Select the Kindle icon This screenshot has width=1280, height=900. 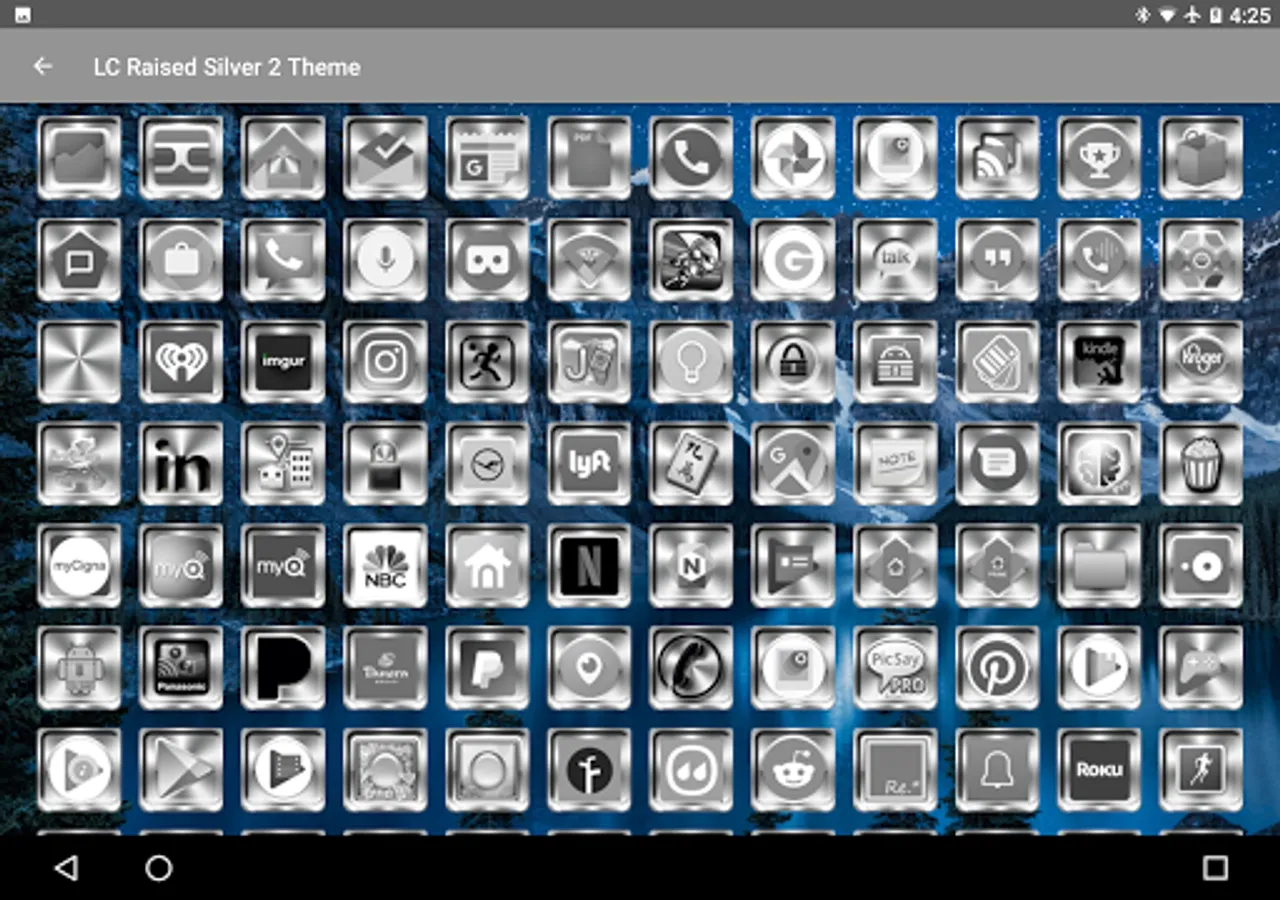click(x=1099, y=361)
